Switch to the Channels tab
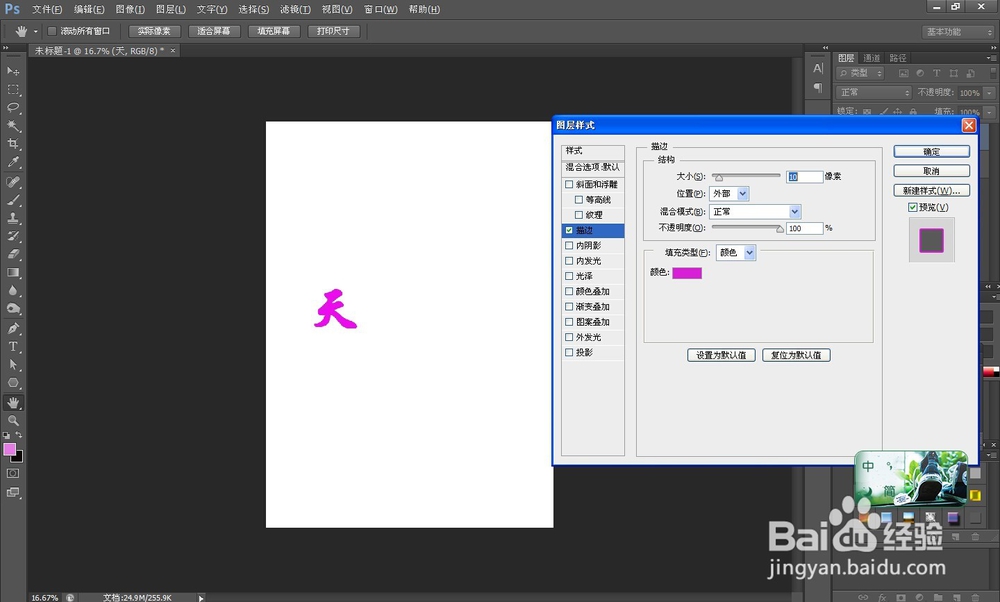This screenshot has width=1000, height=602. (872, 58)
